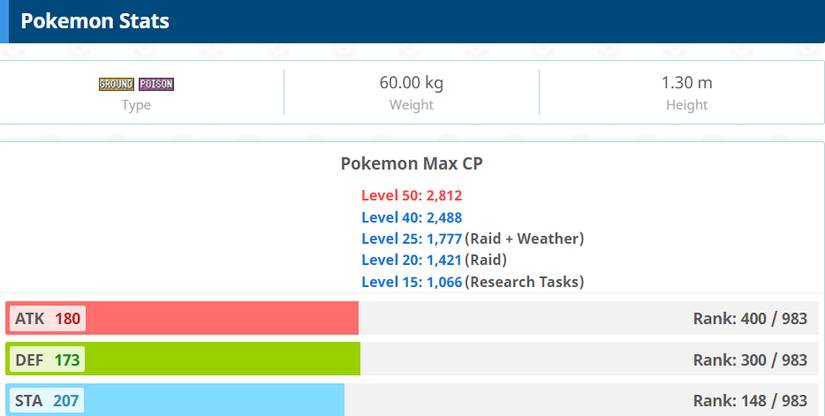This screenshot has width=825, height=416.
Task: Select the Level 20: 1,421 value
Action: tap(411, 260)
